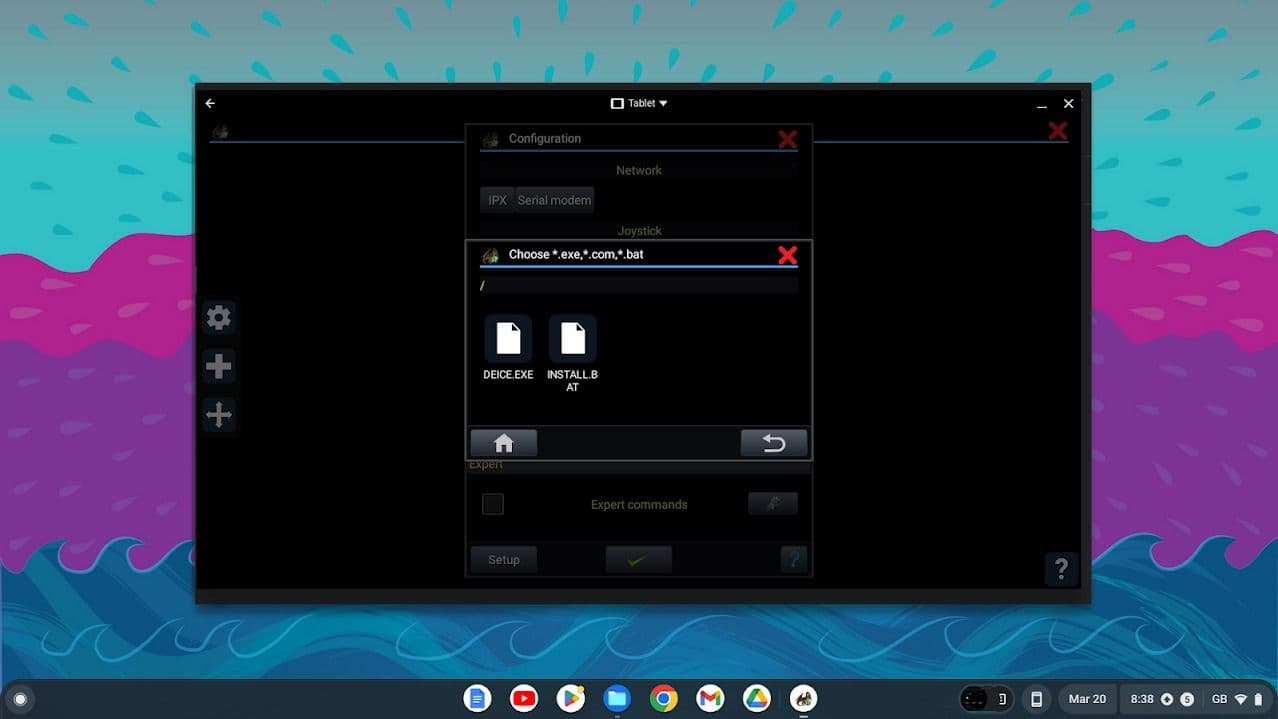Open the calendar by clicking Mar 20
The width and height of the screenshot is (1278, 719).
(1086, 699)
